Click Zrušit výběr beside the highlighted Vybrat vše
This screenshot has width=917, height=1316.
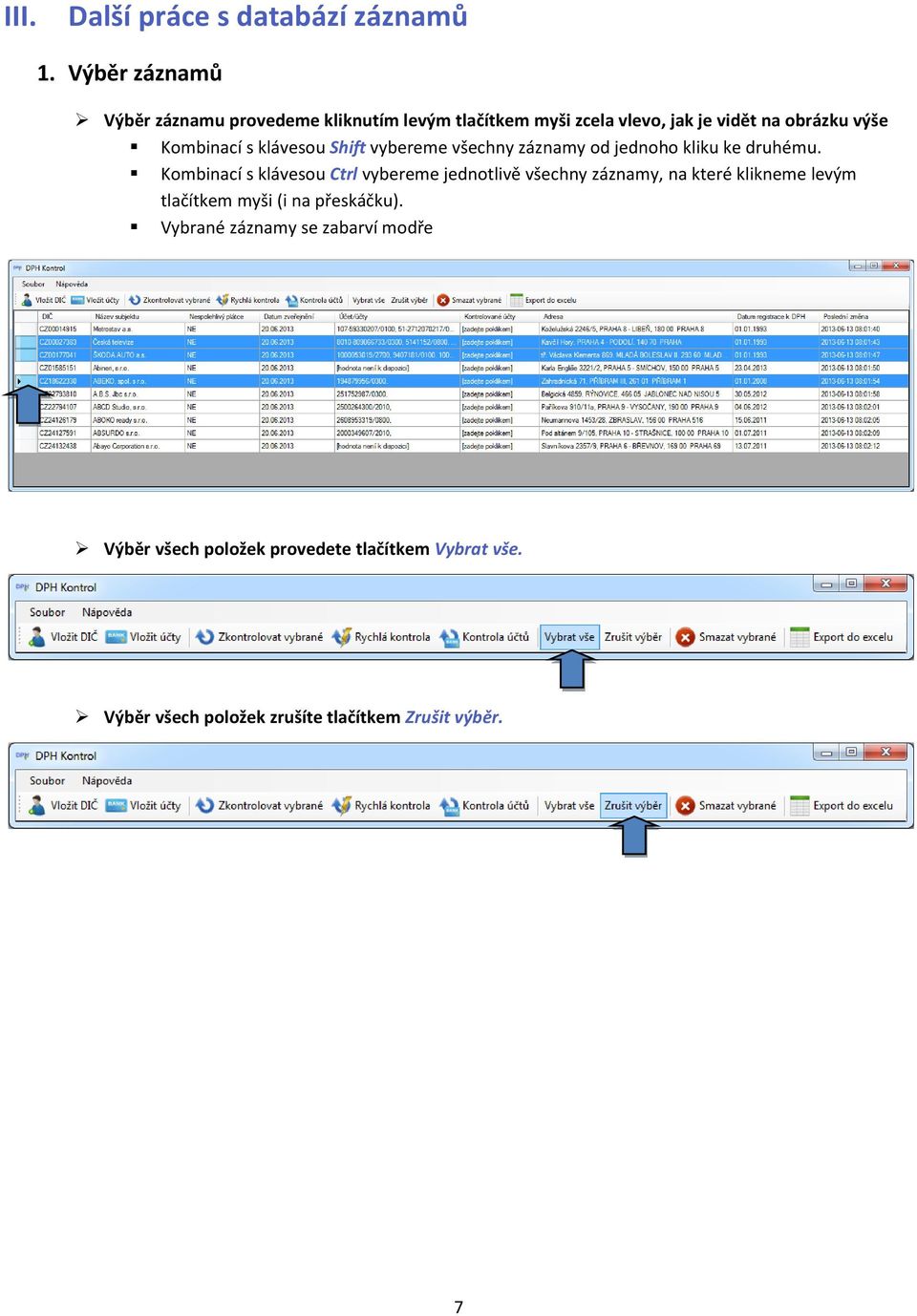coord(633,637)
